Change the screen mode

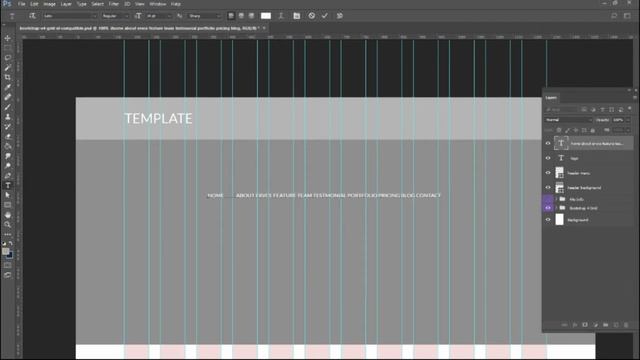(8, 275)
